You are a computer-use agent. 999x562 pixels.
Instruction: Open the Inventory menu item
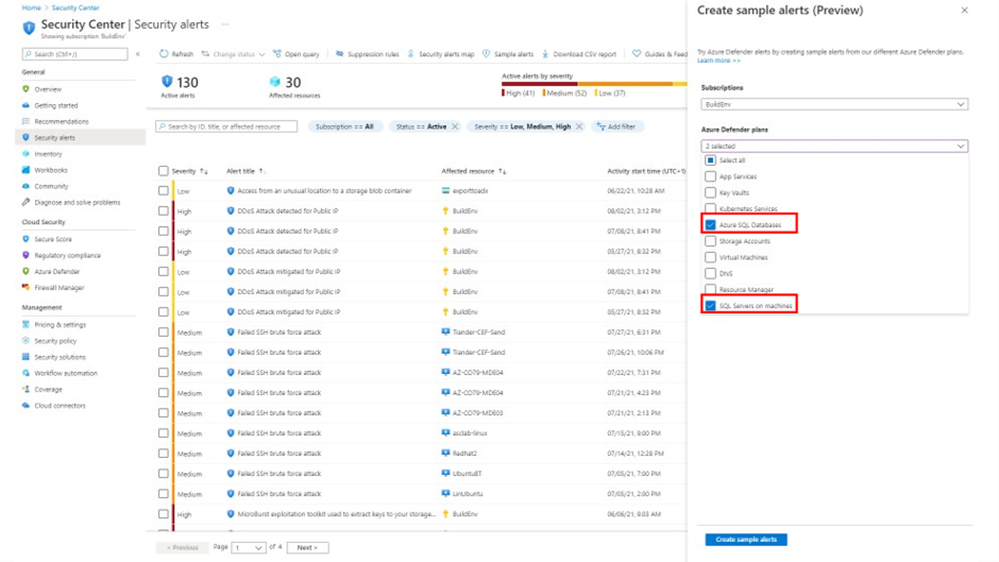coord(48,154)
